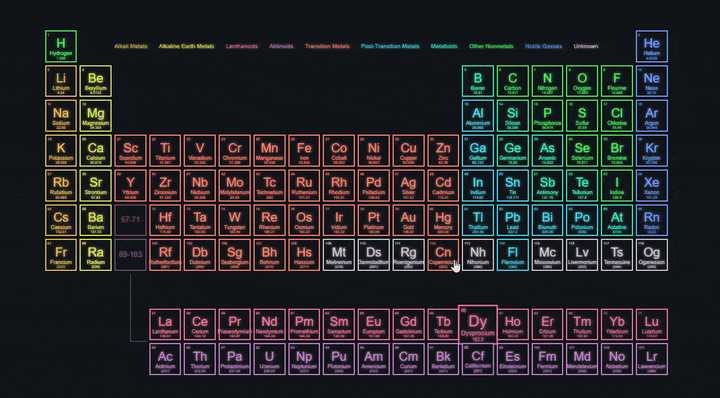Click the Metalloids legend label
The height and width of the screenshot is (398, 720).
[444, 46]
